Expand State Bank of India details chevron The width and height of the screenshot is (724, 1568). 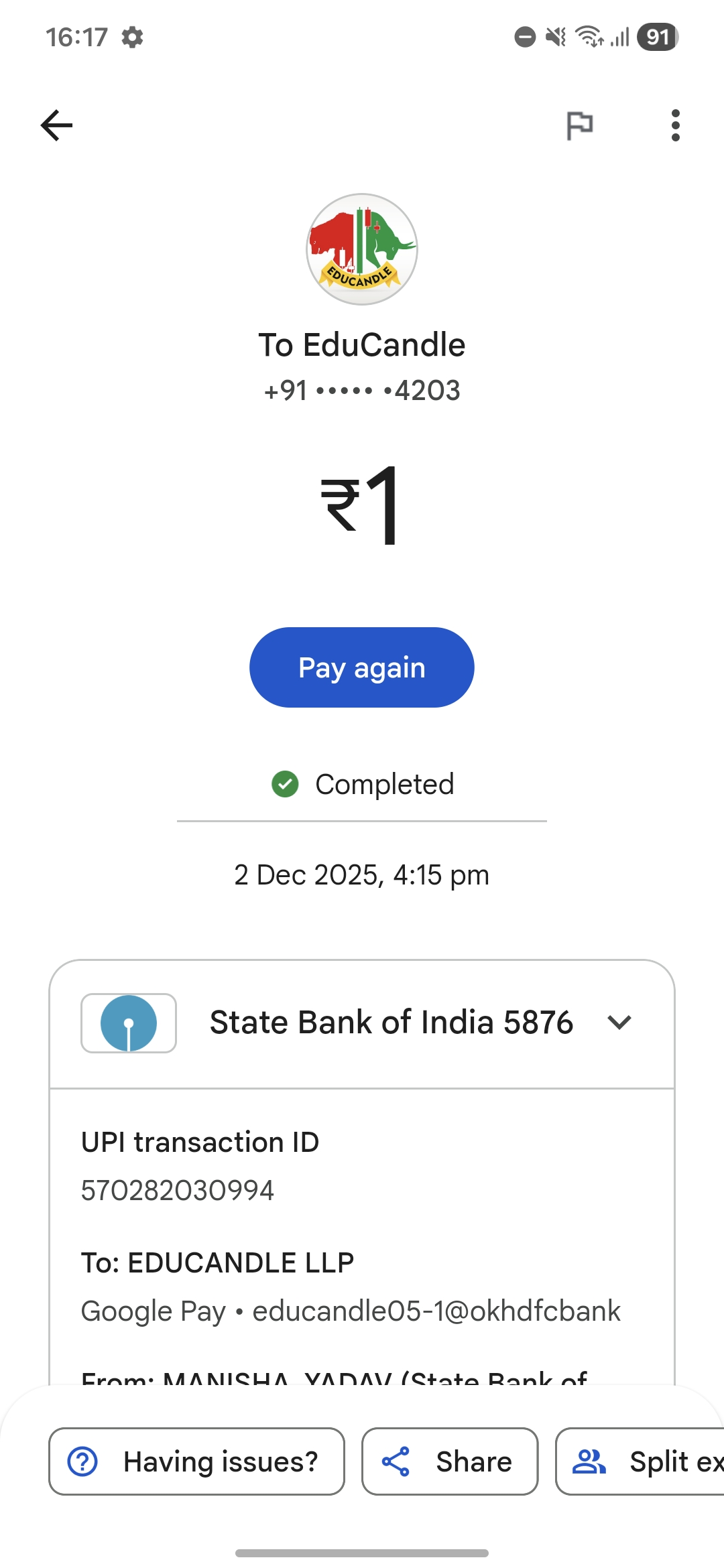[x=619, y=1023]
